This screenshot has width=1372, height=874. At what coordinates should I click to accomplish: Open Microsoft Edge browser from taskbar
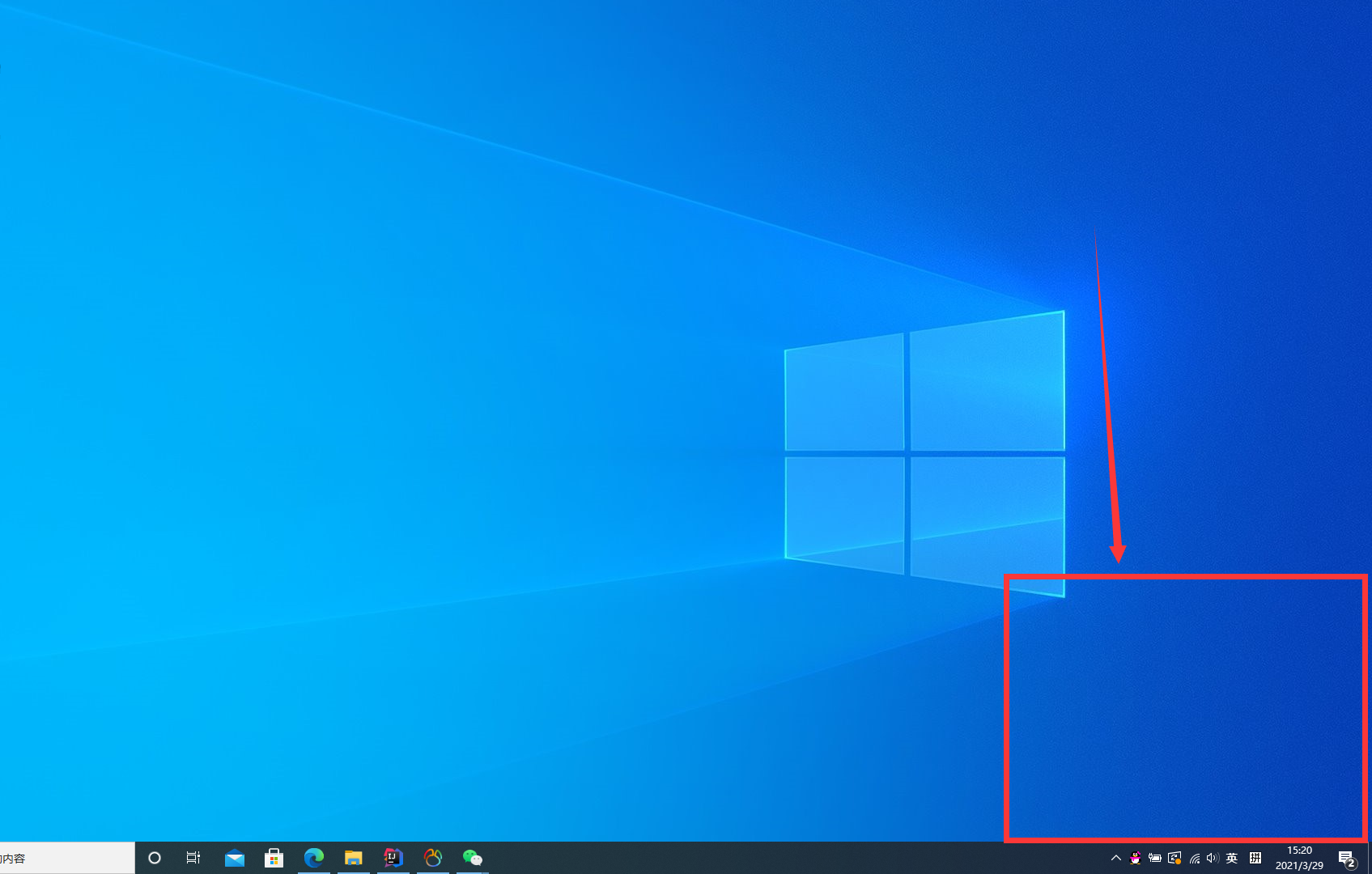pos(313,858)
